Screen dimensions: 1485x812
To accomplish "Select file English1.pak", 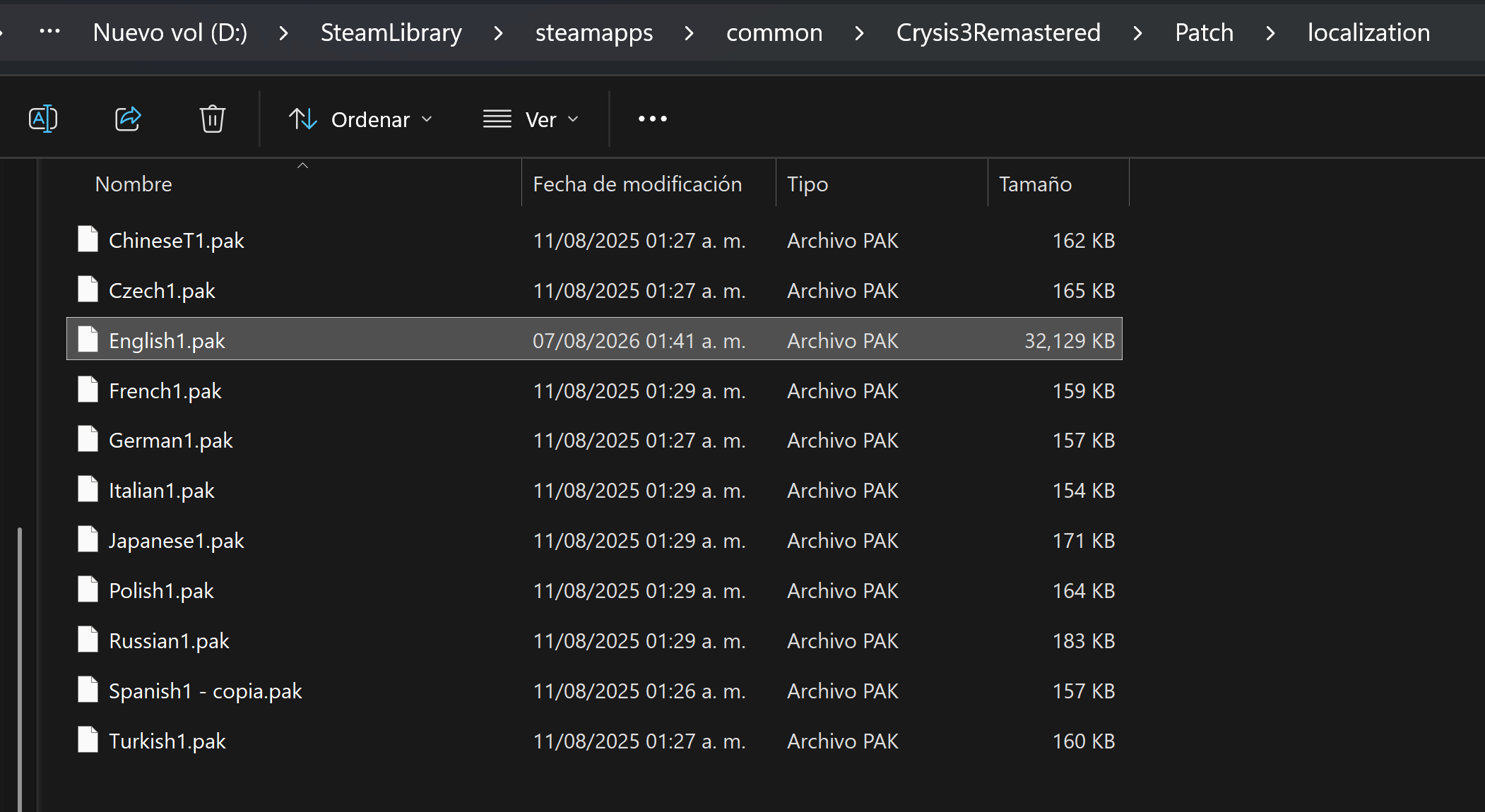I will 594,339.
